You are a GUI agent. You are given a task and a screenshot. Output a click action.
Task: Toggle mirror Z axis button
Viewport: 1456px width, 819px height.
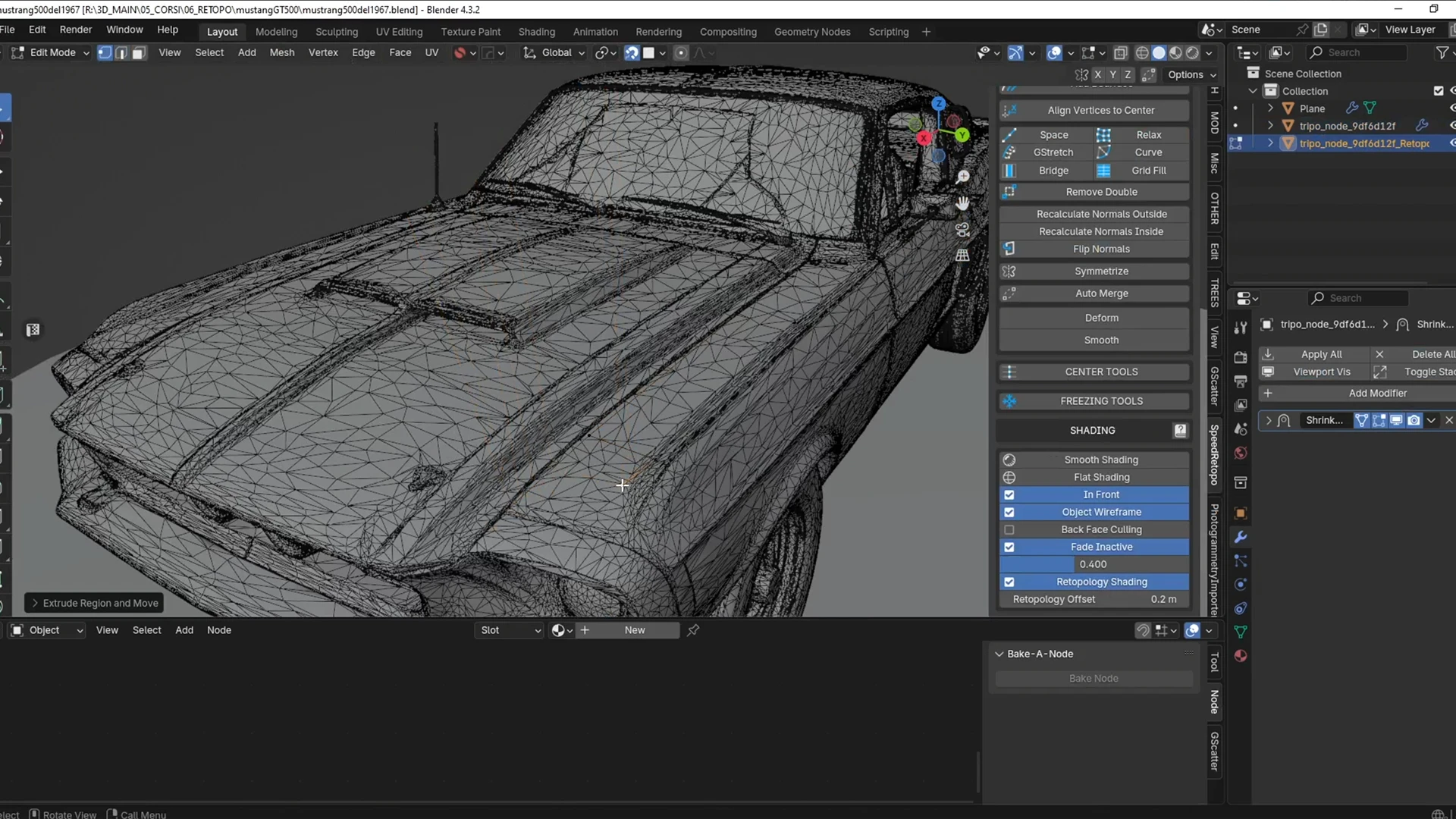coord(1128,74)
